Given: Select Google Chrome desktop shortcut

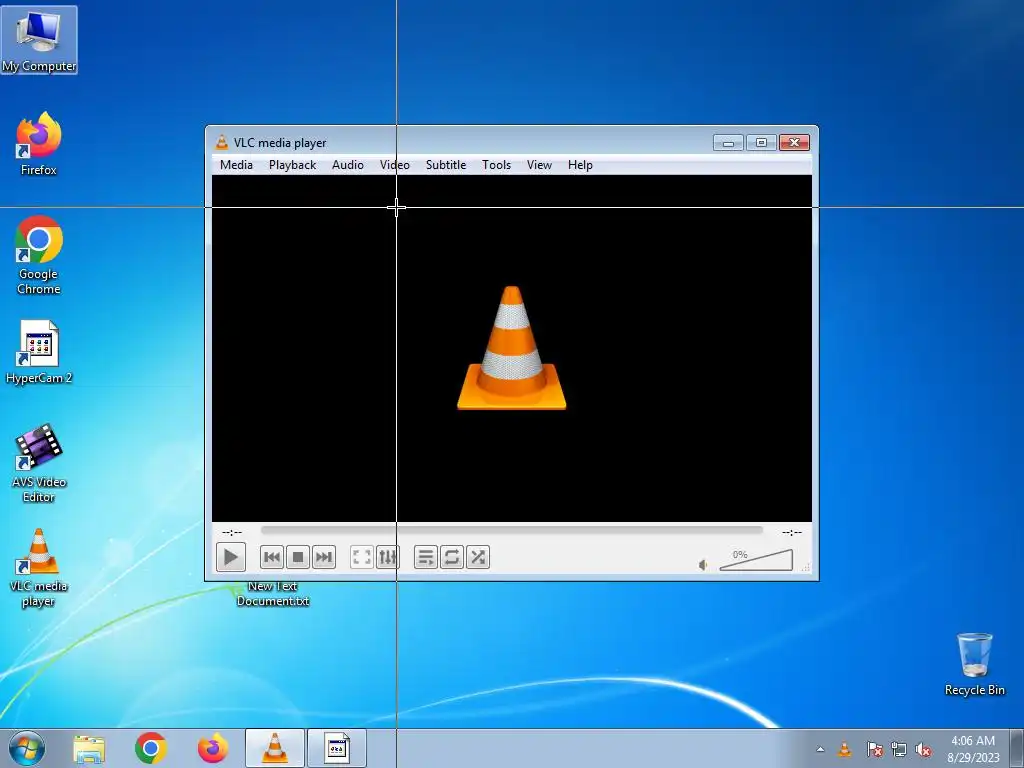Looking at the screenshot, I should coord(39,255).
